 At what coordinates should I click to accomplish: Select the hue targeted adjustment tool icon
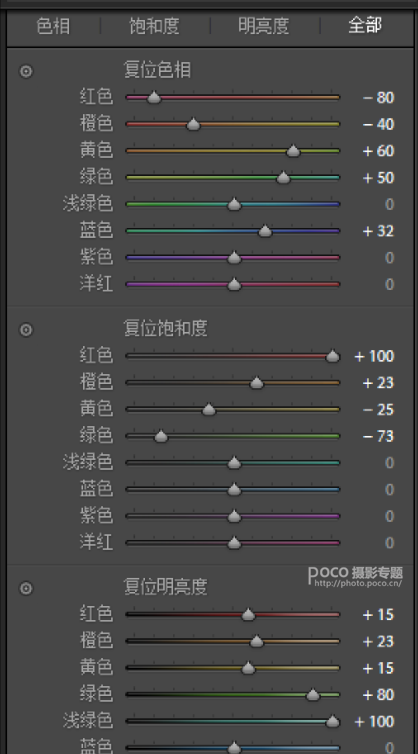click(26, 72)
